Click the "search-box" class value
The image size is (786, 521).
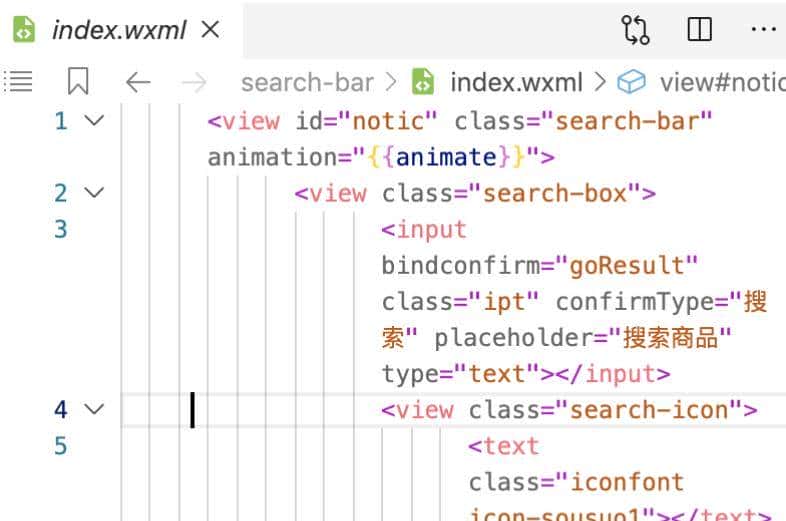(554, 193)
